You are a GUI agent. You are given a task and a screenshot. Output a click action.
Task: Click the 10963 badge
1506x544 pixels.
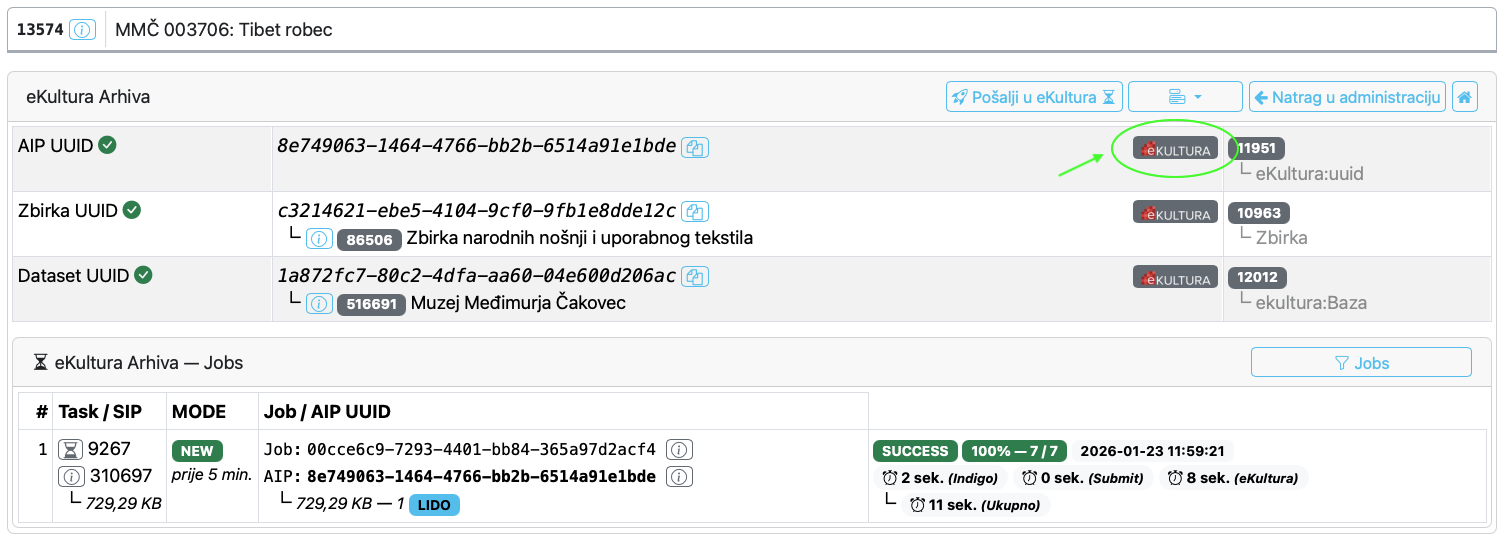pyautogui.click(x=1259, y=213)
